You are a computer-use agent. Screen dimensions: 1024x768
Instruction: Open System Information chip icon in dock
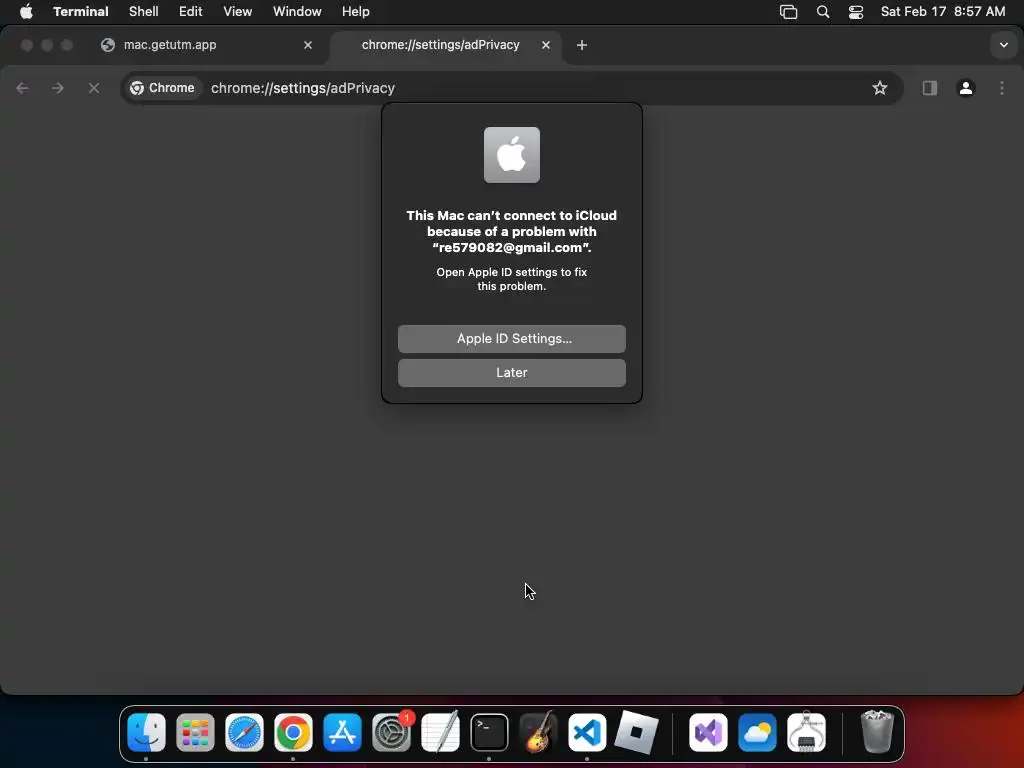pyautogui.click(x=807, y=732)
